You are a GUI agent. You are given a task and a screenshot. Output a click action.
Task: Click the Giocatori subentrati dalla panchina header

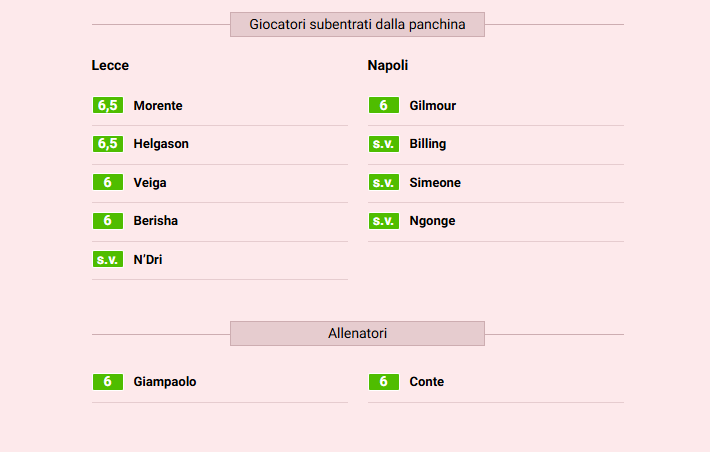(x=357, y=24)
